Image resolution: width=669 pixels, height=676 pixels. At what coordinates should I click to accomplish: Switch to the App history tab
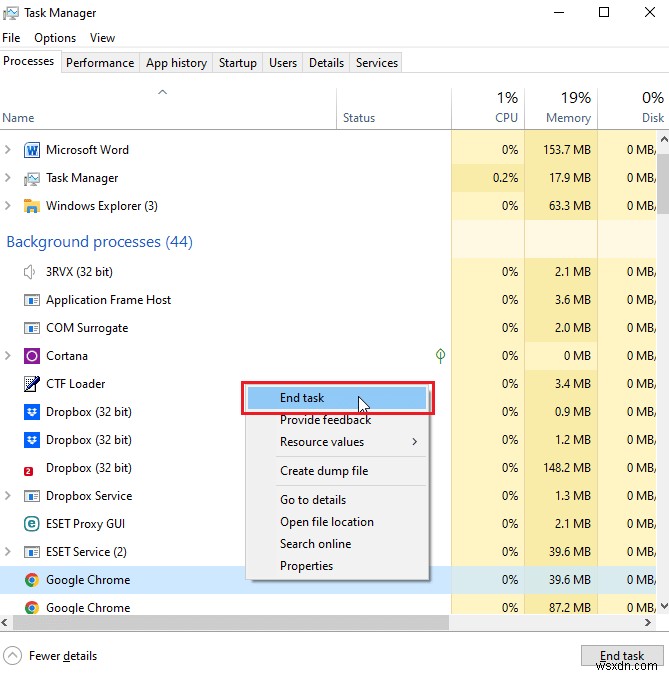176,63
